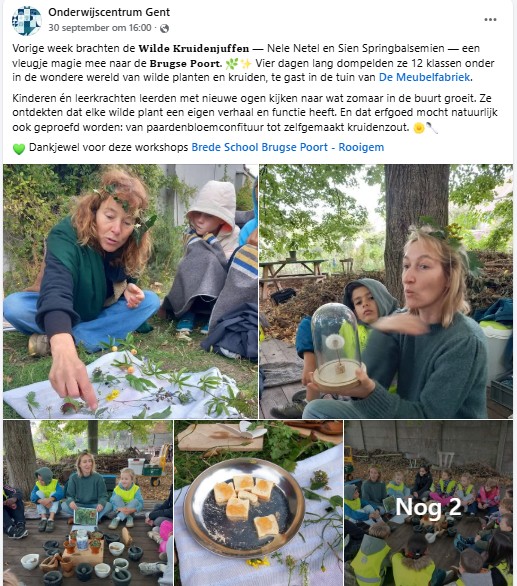Click the sunflower emoji after kruidenzout
Viewport: 517px width, 586px height.
[419, 128]
